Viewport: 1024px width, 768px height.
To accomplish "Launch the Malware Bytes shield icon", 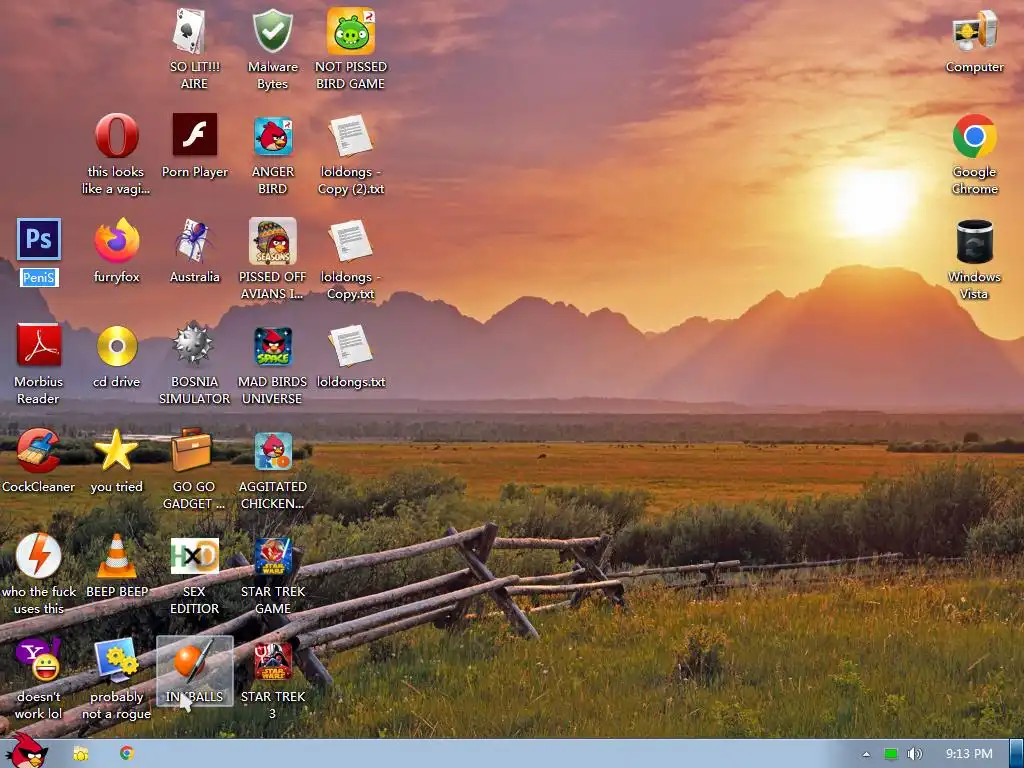I will 272,31.
